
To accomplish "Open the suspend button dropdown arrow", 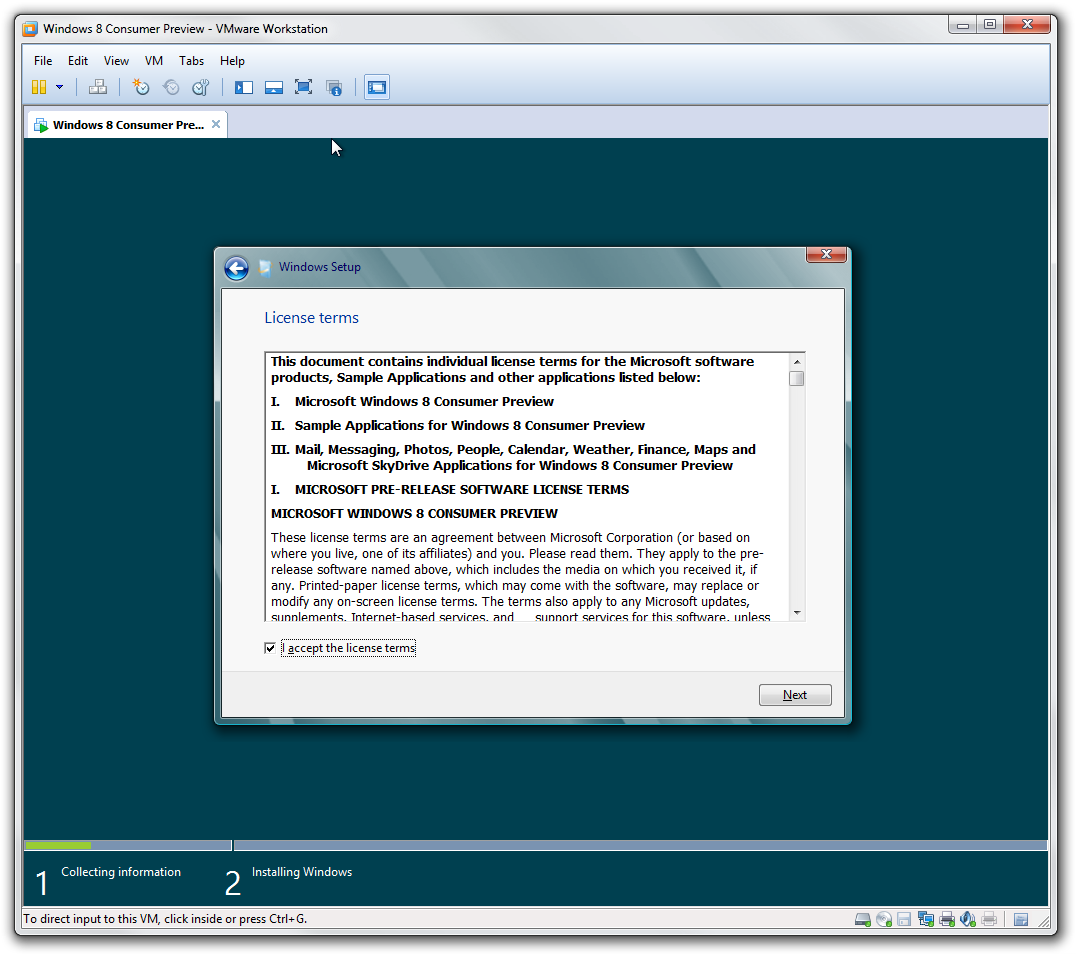I will pyautogui.click(x=59, y=87).
